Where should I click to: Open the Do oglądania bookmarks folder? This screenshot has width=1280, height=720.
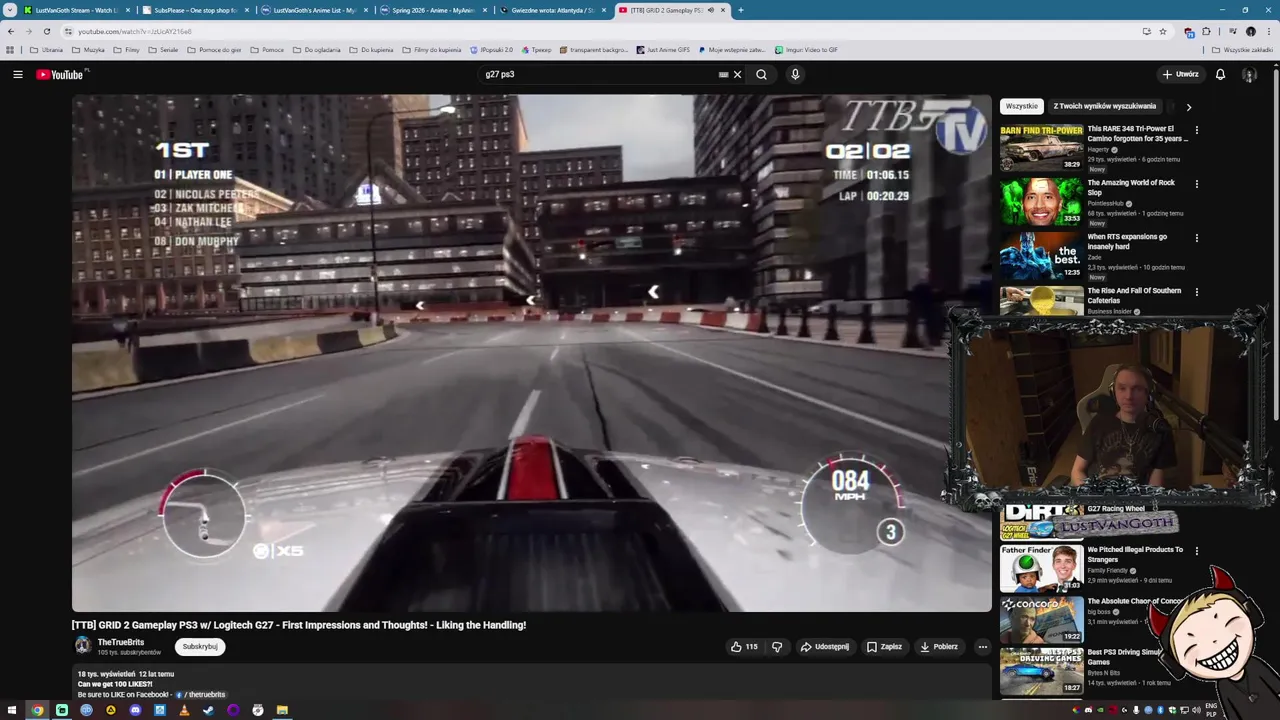(x=316, y=49)
